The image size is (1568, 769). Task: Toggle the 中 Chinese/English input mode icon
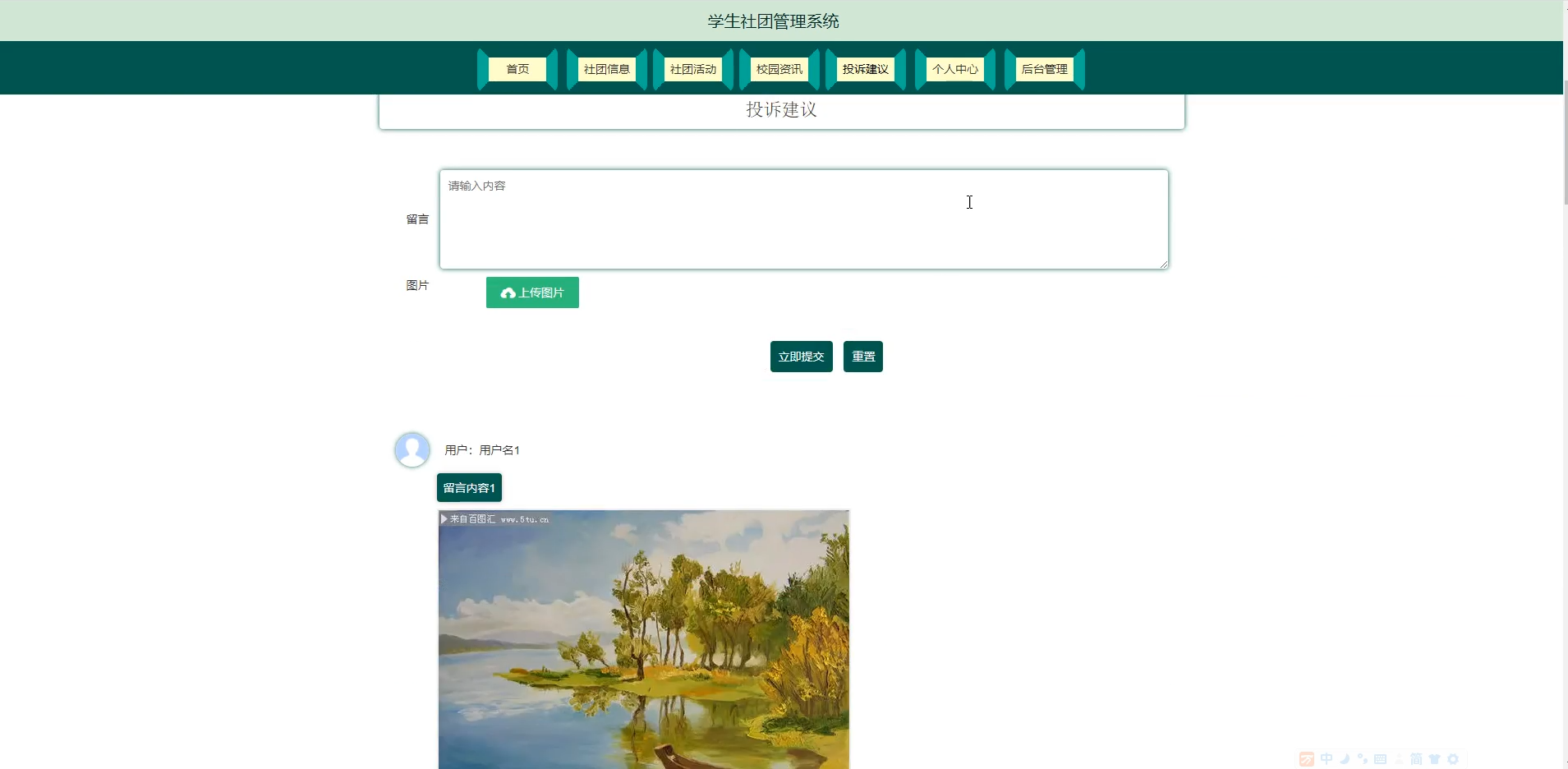pos(1327,759)
